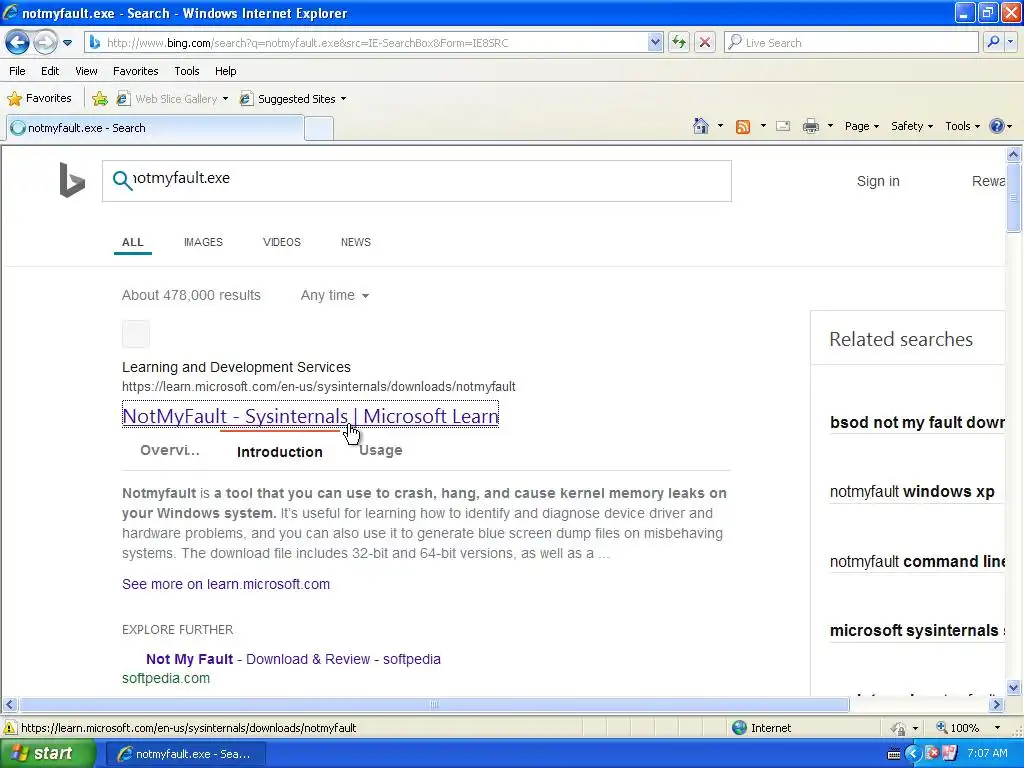Expand the Feeds dropdown arrow
1024x768 pixels.
tap(763, 126)
